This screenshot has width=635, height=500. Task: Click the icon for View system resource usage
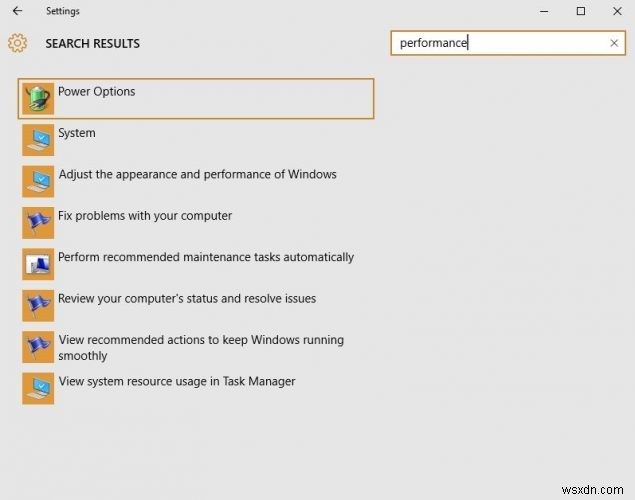click(38, 388)
